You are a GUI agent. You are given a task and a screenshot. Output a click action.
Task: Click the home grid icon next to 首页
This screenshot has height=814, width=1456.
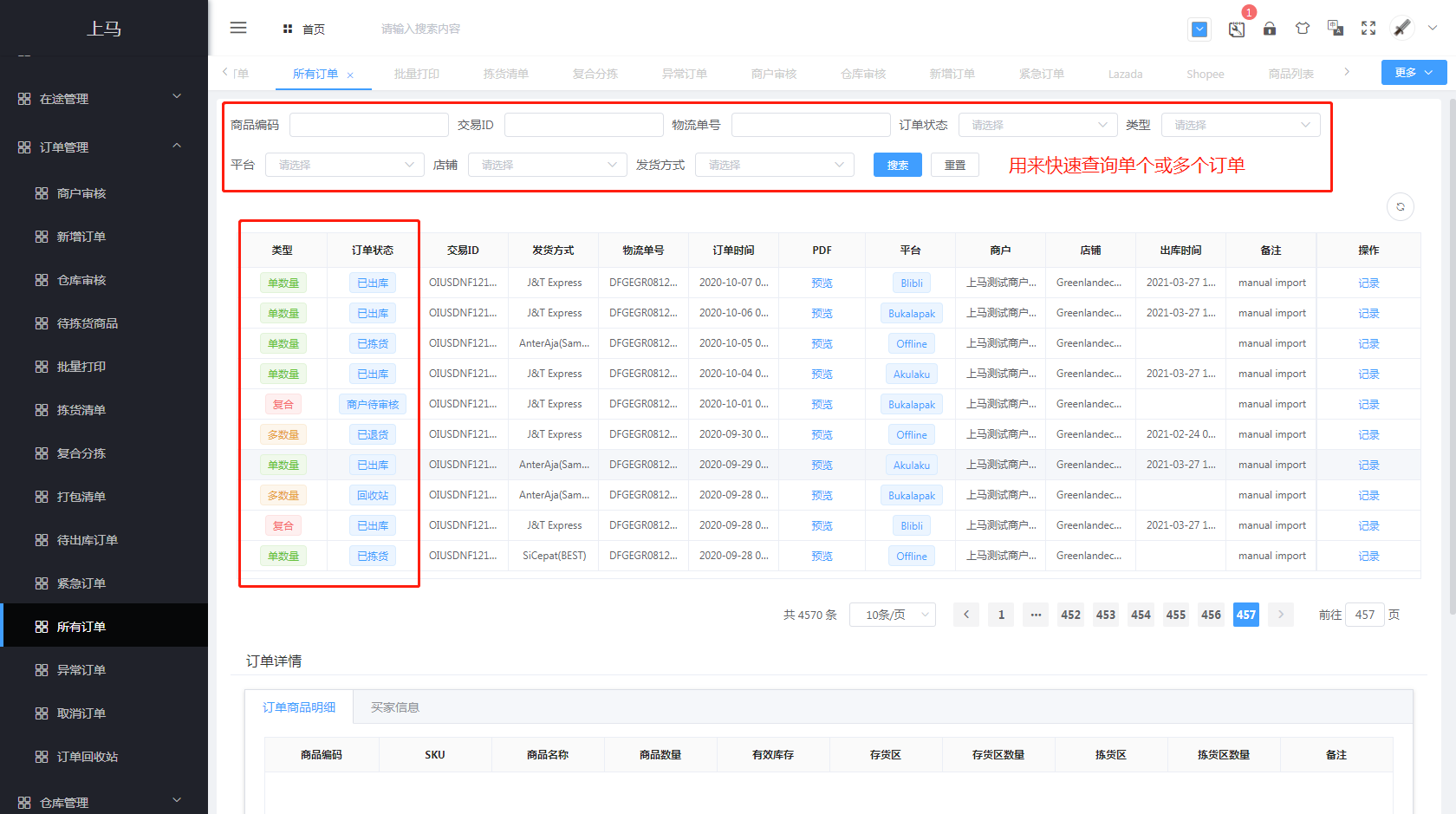pos(288,29)
